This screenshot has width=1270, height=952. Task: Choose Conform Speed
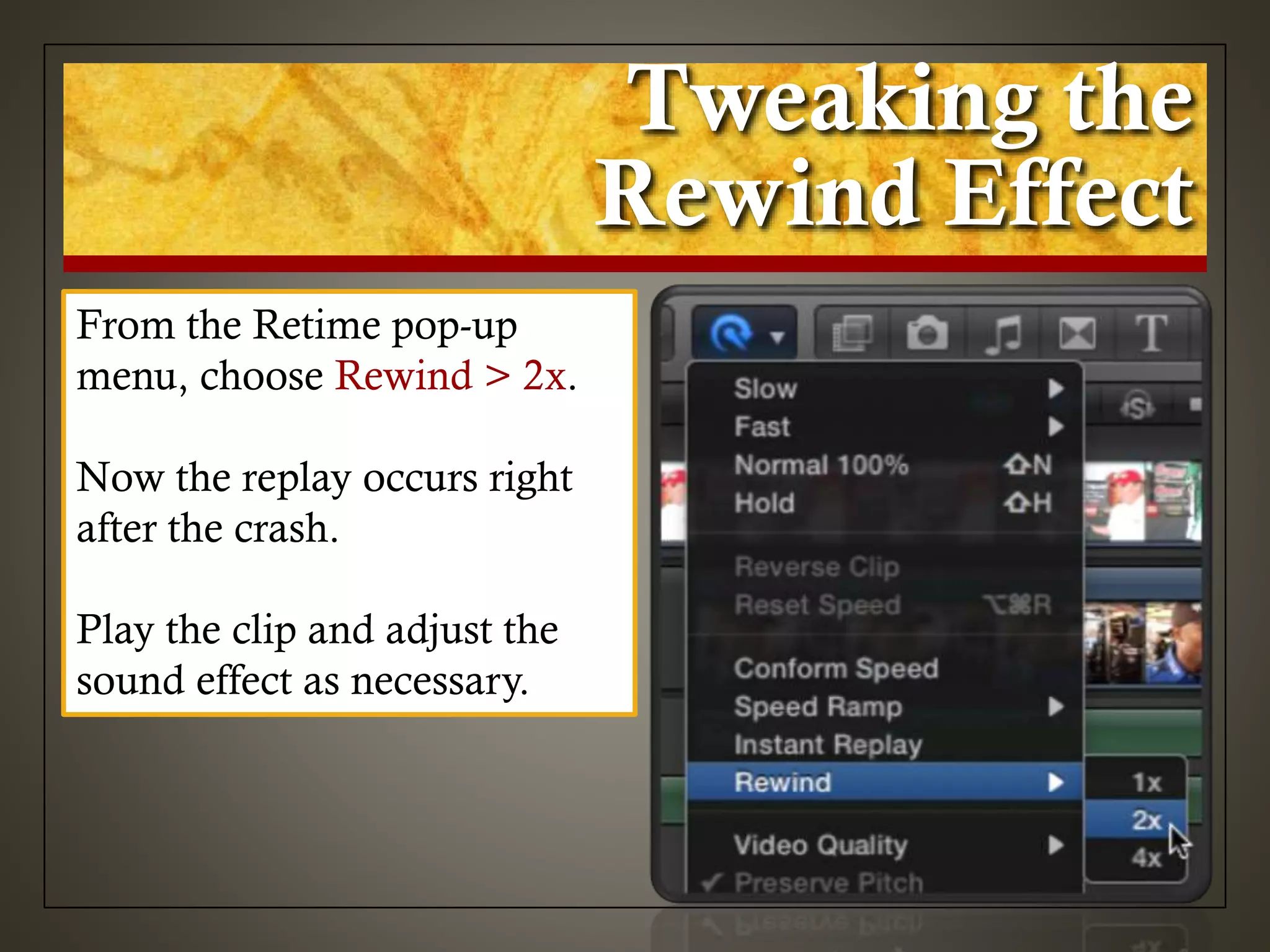(885, 669)
